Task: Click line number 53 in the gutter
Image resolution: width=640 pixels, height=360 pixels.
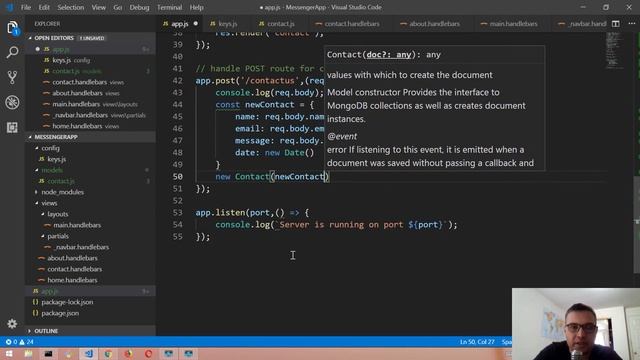Action: (x=178, y=213)
